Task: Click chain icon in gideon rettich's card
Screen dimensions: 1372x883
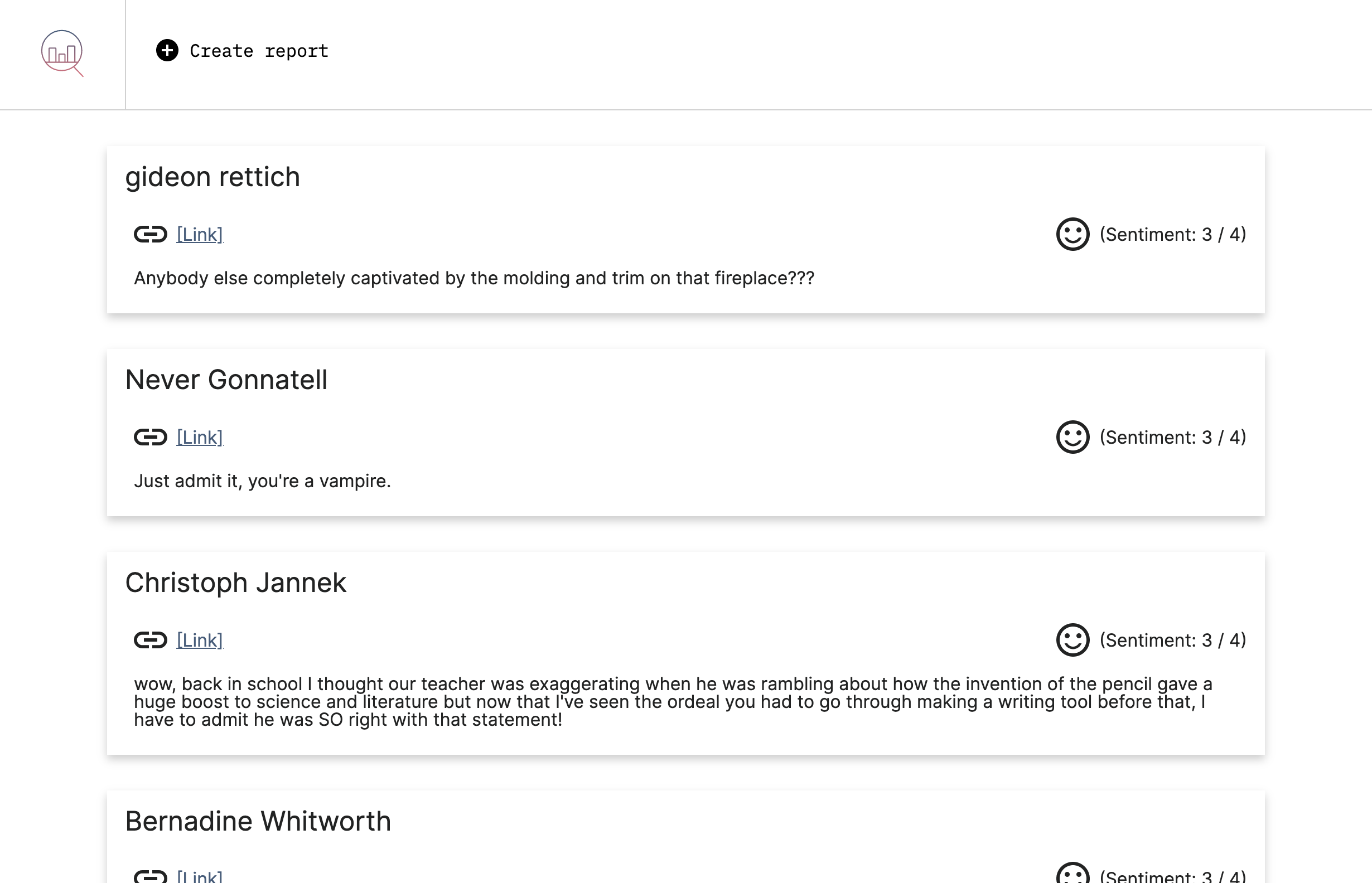Action: pyautogui.click(x=150, y=234)
